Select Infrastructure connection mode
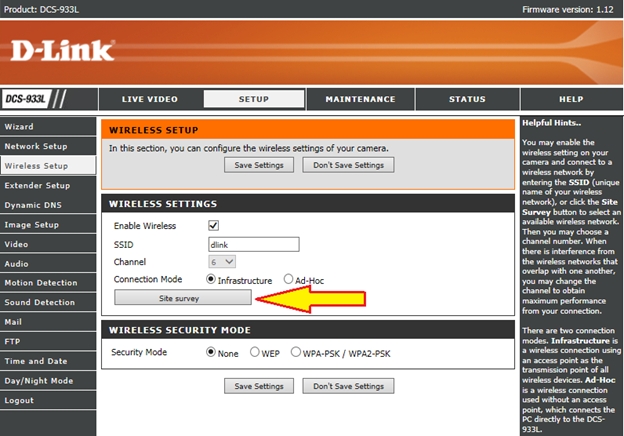Image resolution: width=624 pixels, height=436 pixels. (x=211, y=280)
